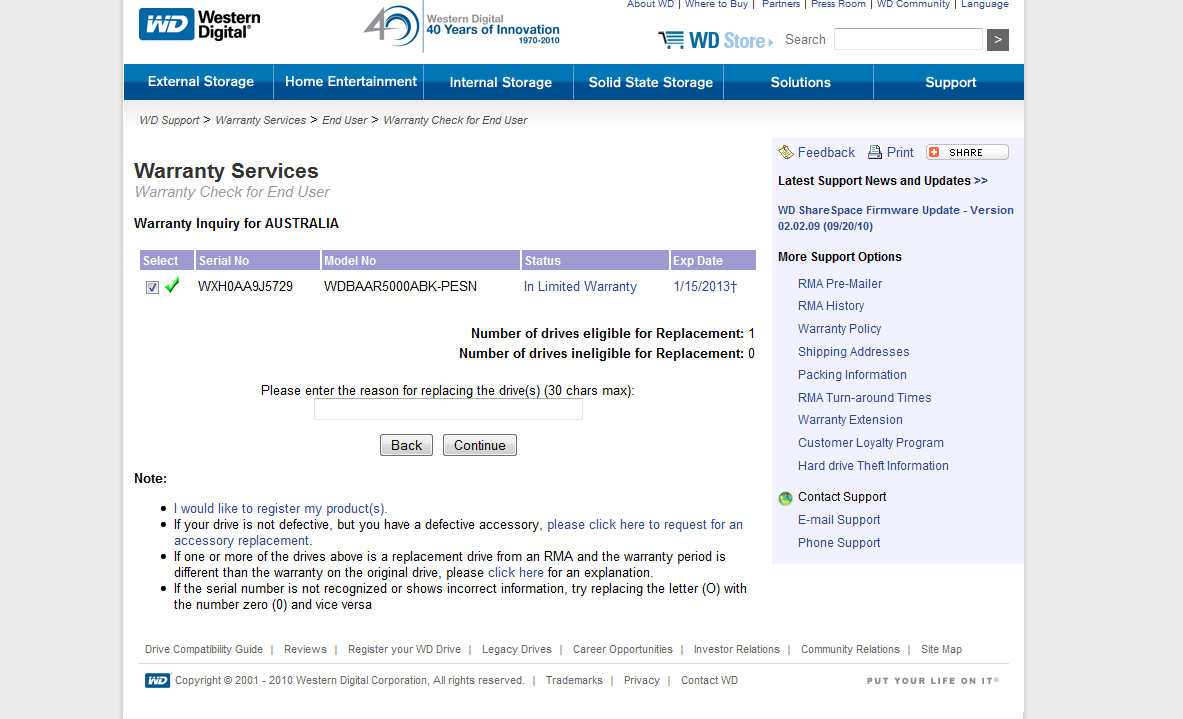Image resolution: width=1183 pixels, height=719 pixels.
Task: Open Career Opportunities footer link
Action: (622, 650)
